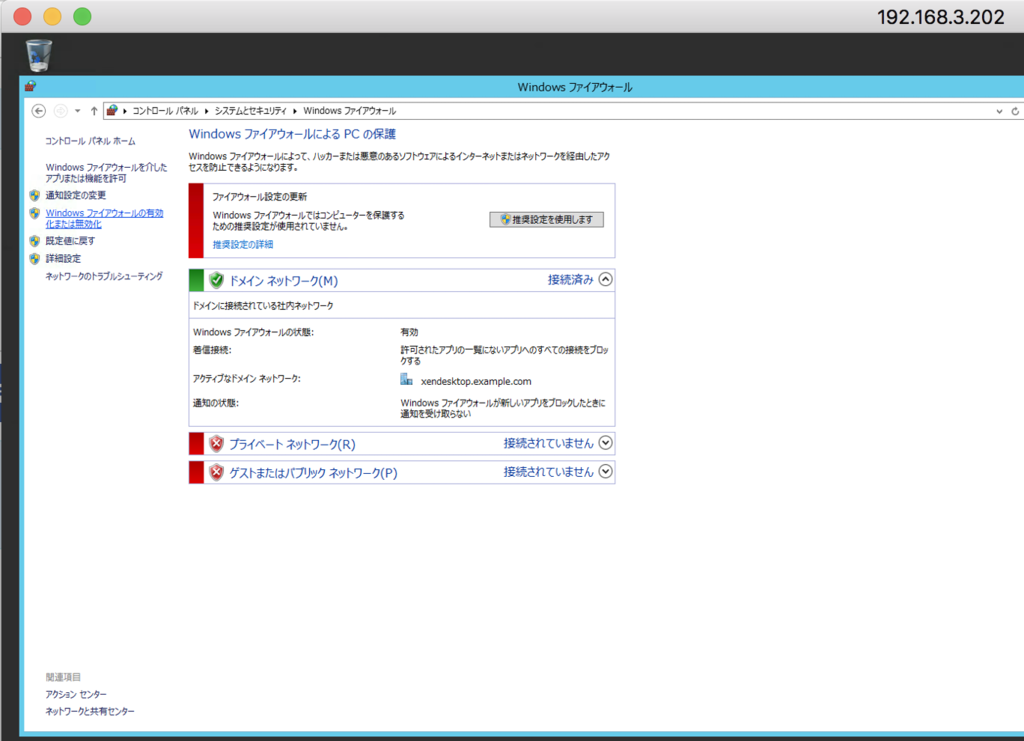Image resolution: width=1024 pixels, height=741 pixels.
Task: Click Windows ファイアウォールによる PC の保護 title
Action: (x=292, y=134)
